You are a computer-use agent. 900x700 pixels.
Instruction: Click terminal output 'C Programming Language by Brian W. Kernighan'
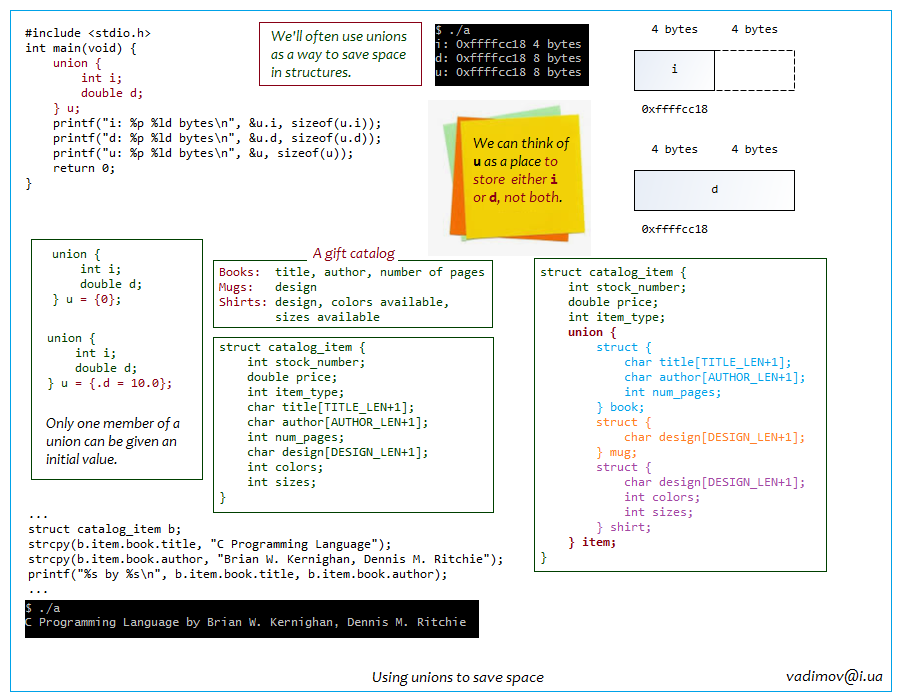coord(246,623)
